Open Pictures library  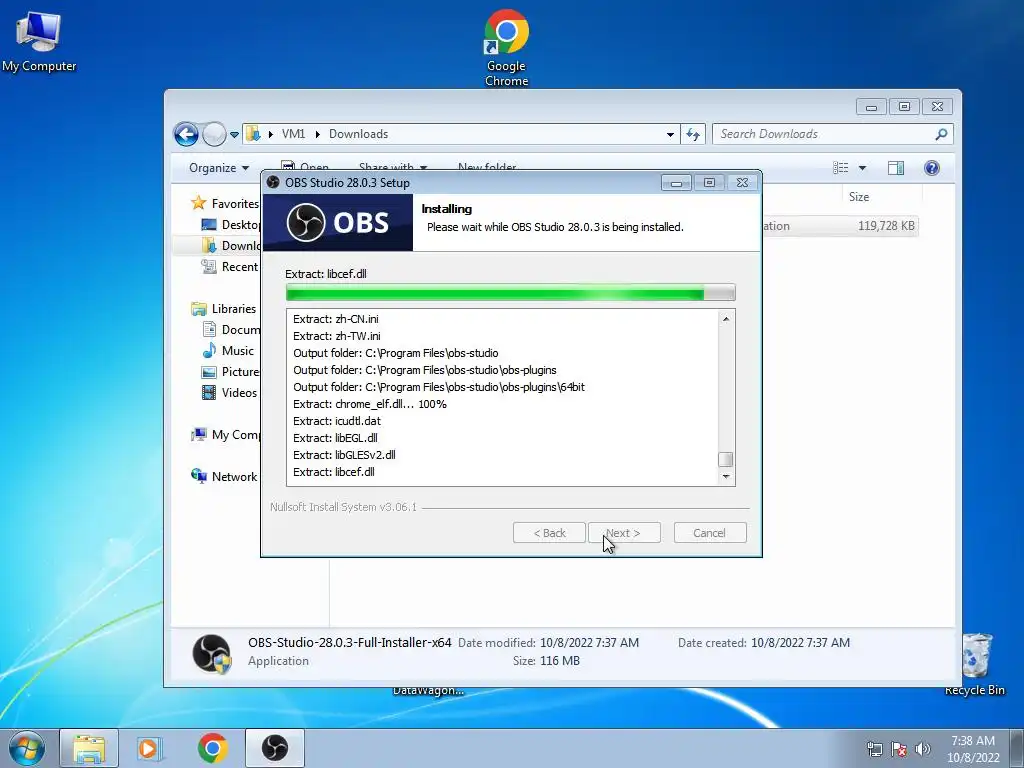point(231,372)
